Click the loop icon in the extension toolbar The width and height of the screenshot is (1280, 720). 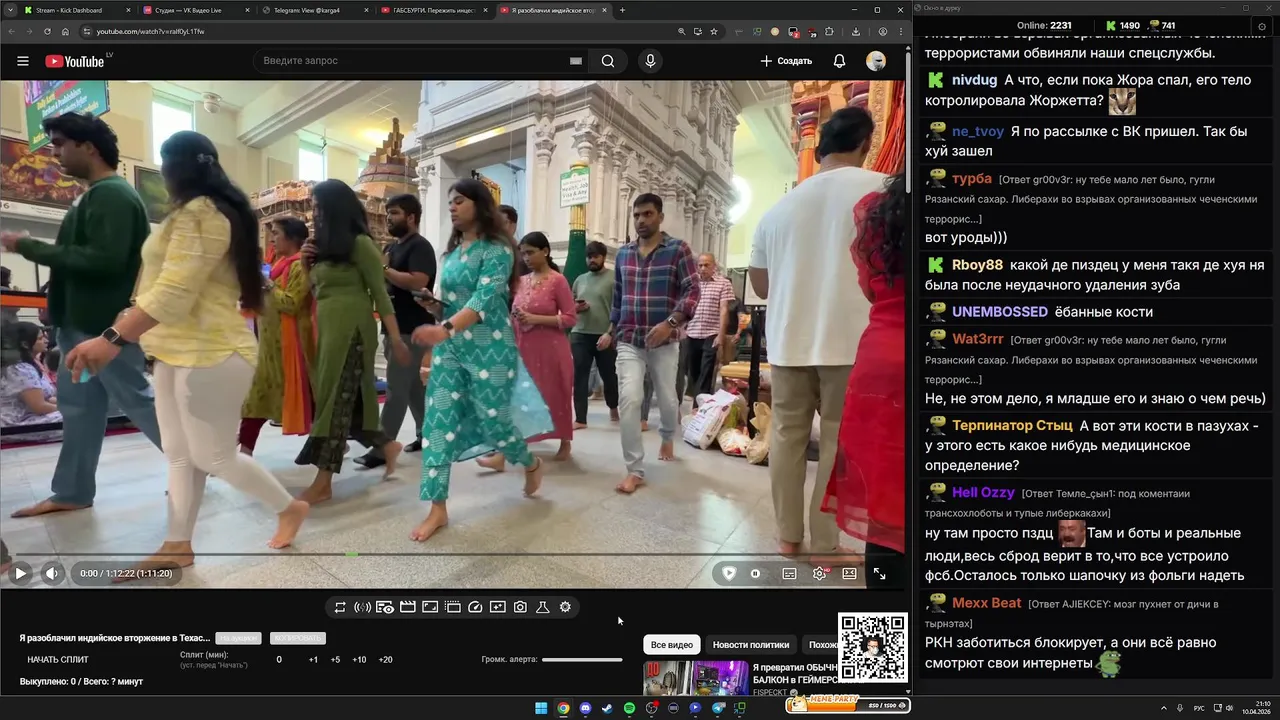point(340,607)
